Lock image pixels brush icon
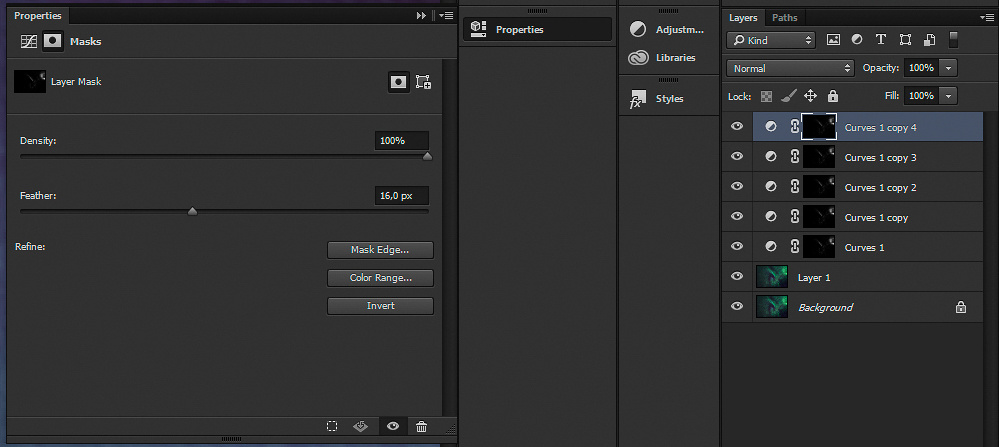Viewport: 999px width, 447px height. [x=788, y=96]
